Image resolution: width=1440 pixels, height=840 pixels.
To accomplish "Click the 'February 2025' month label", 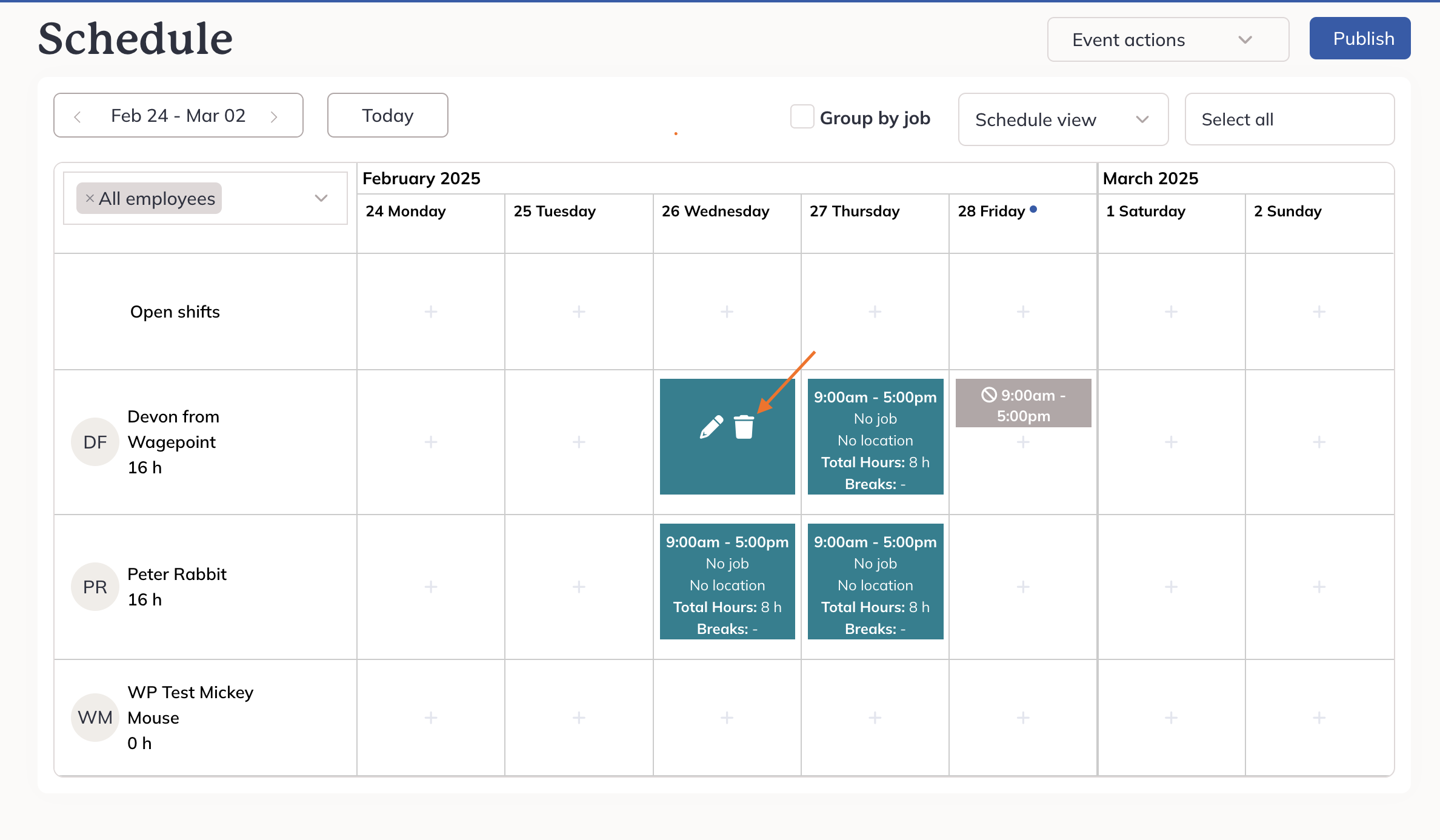I will coord(421,178).
